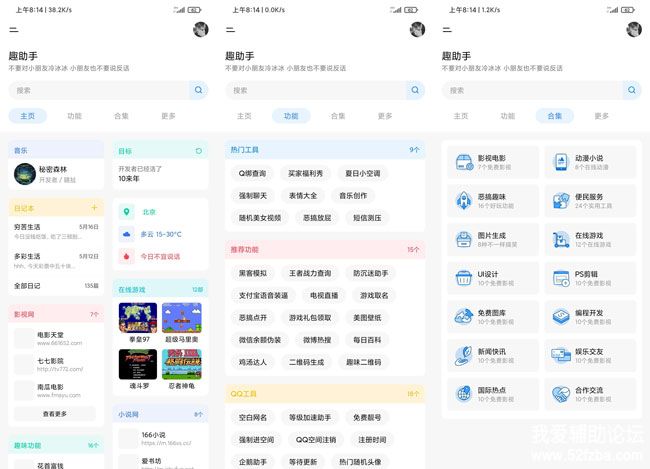This screenshot has width=650, height=469.
Task: Open the 音乐创作 tool
Action: tap(353, 196)
